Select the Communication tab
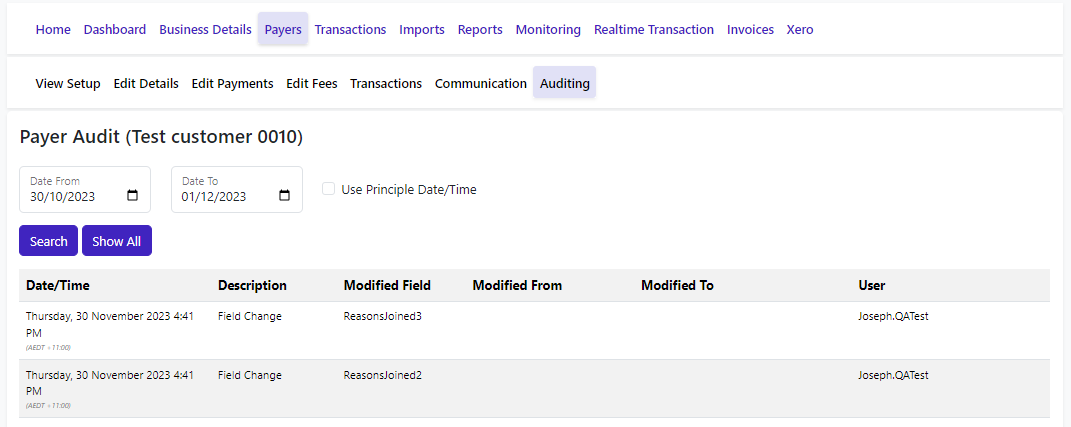 [x=481, y=84]
